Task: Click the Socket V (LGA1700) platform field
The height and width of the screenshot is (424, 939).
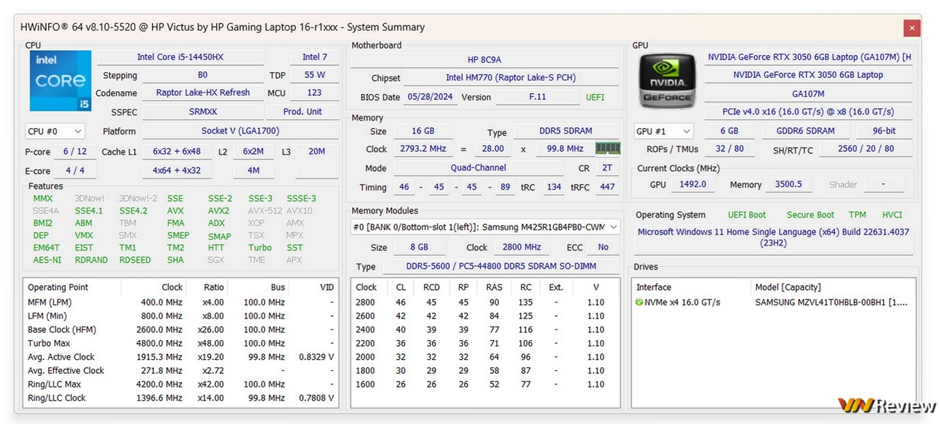Action: pos(240,131)
